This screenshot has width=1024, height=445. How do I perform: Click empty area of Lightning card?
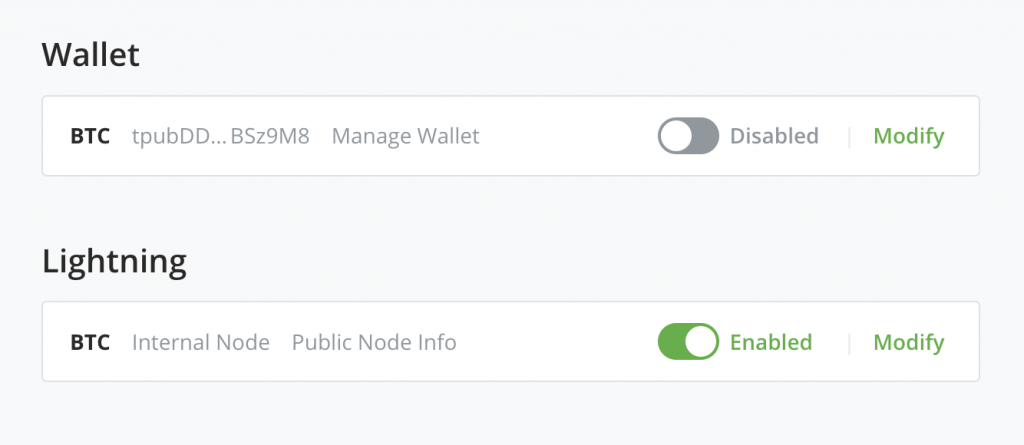point(555,342)
